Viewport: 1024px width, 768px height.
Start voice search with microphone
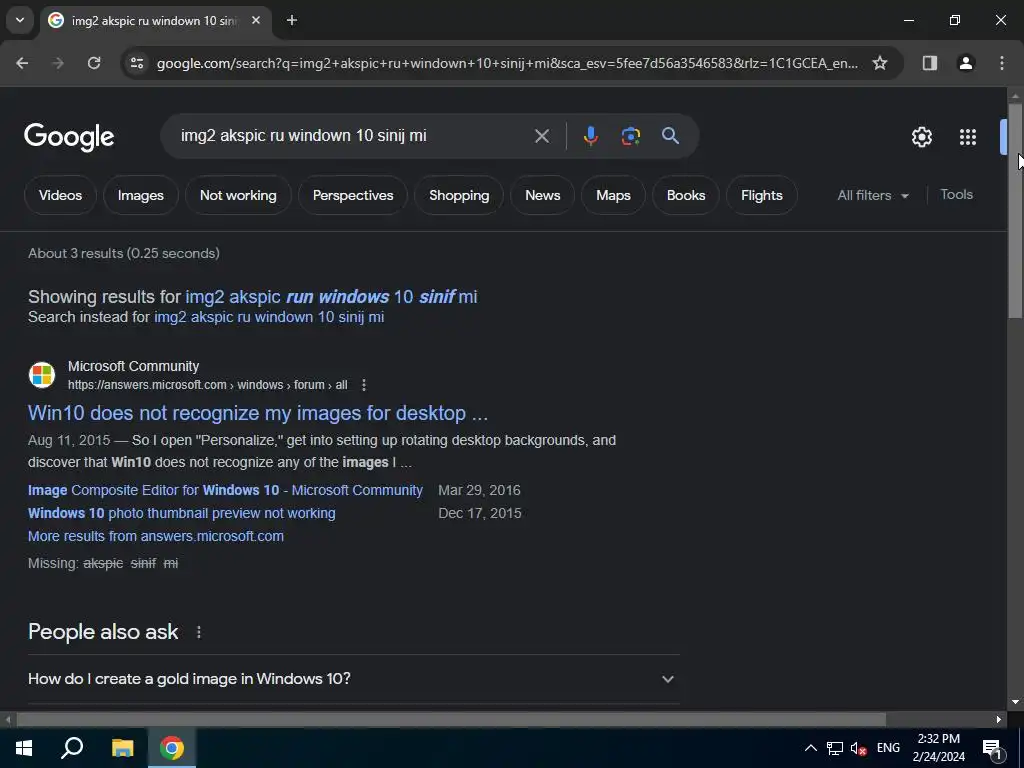[x=590, y=136]
